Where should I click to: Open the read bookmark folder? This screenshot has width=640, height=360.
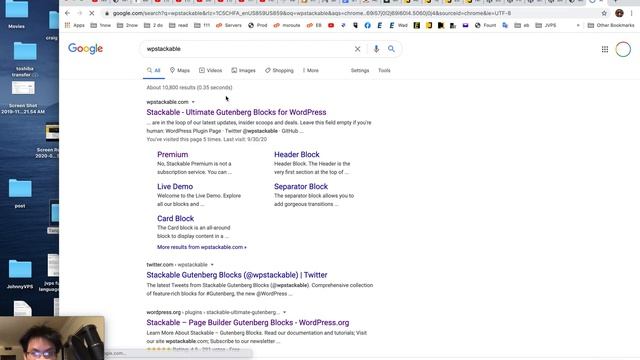[x=178, y=25]
